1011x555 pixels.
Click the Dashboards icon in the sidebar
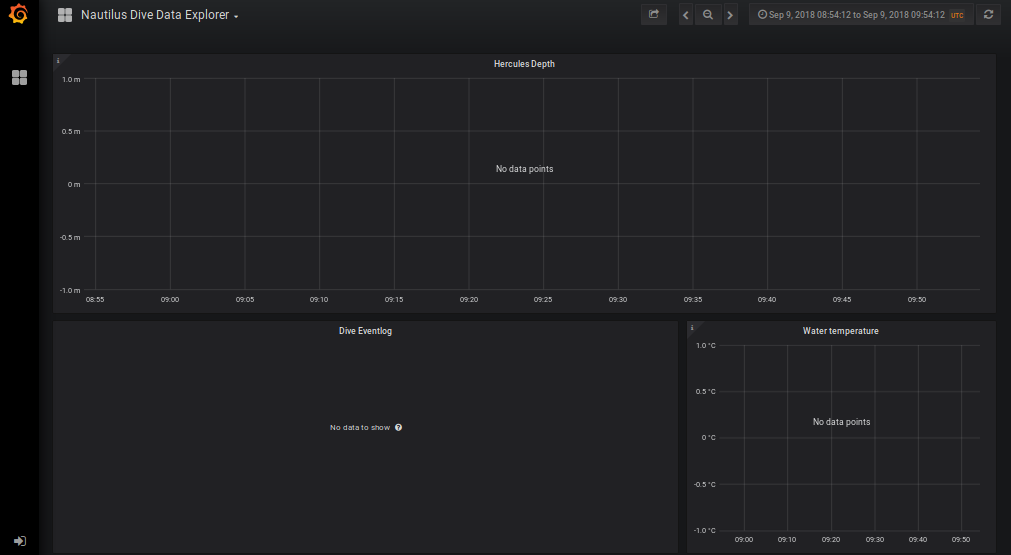coord(19,77)
